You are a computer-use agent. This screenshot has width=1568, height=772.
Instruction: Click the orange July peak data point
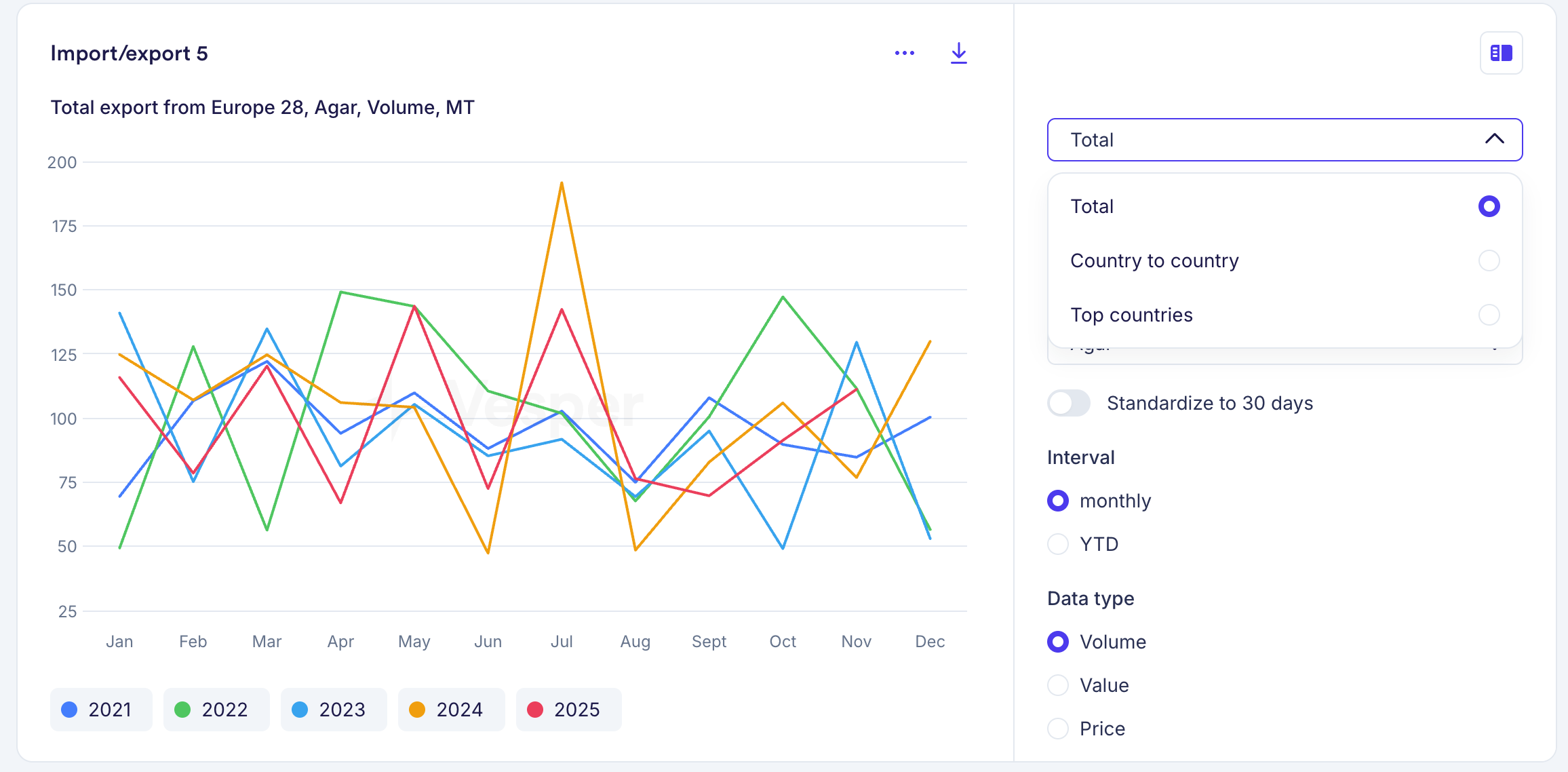coord(562,182)
